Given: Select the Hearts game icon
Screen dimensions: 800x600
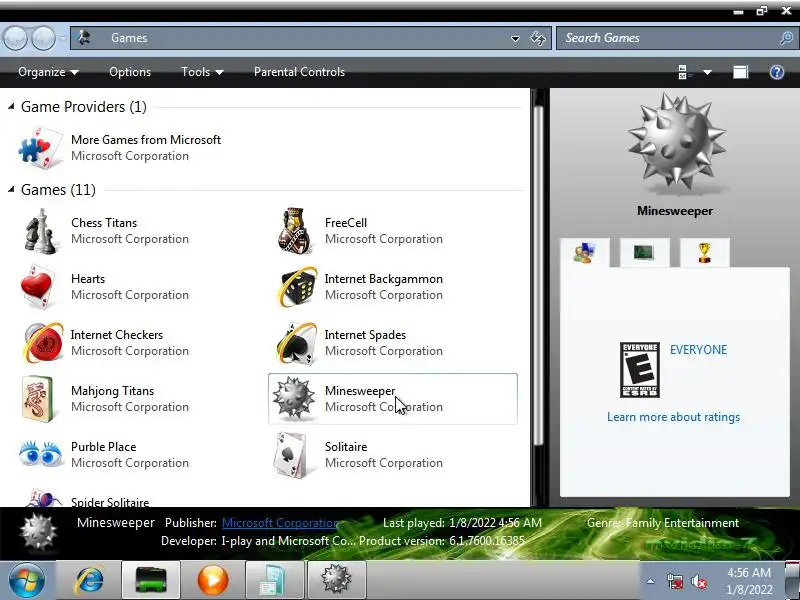Looking at the screenshot, I should pyautogui.click(x=38, y=287).
